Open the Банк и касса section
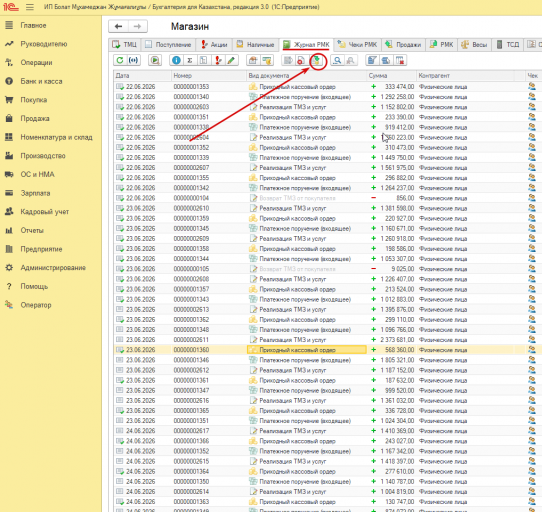Screen dimensions: 542x512 (x=41, y=81)
